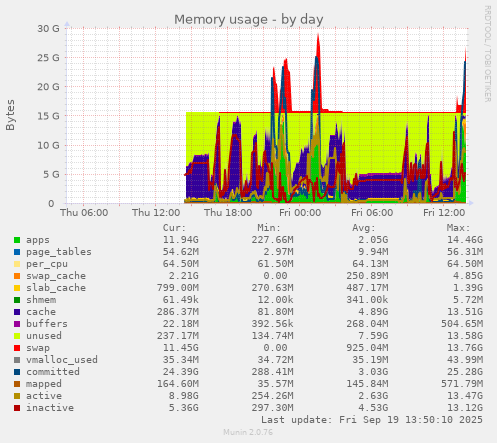Click the '25 G' axis label

pos(48,58)
